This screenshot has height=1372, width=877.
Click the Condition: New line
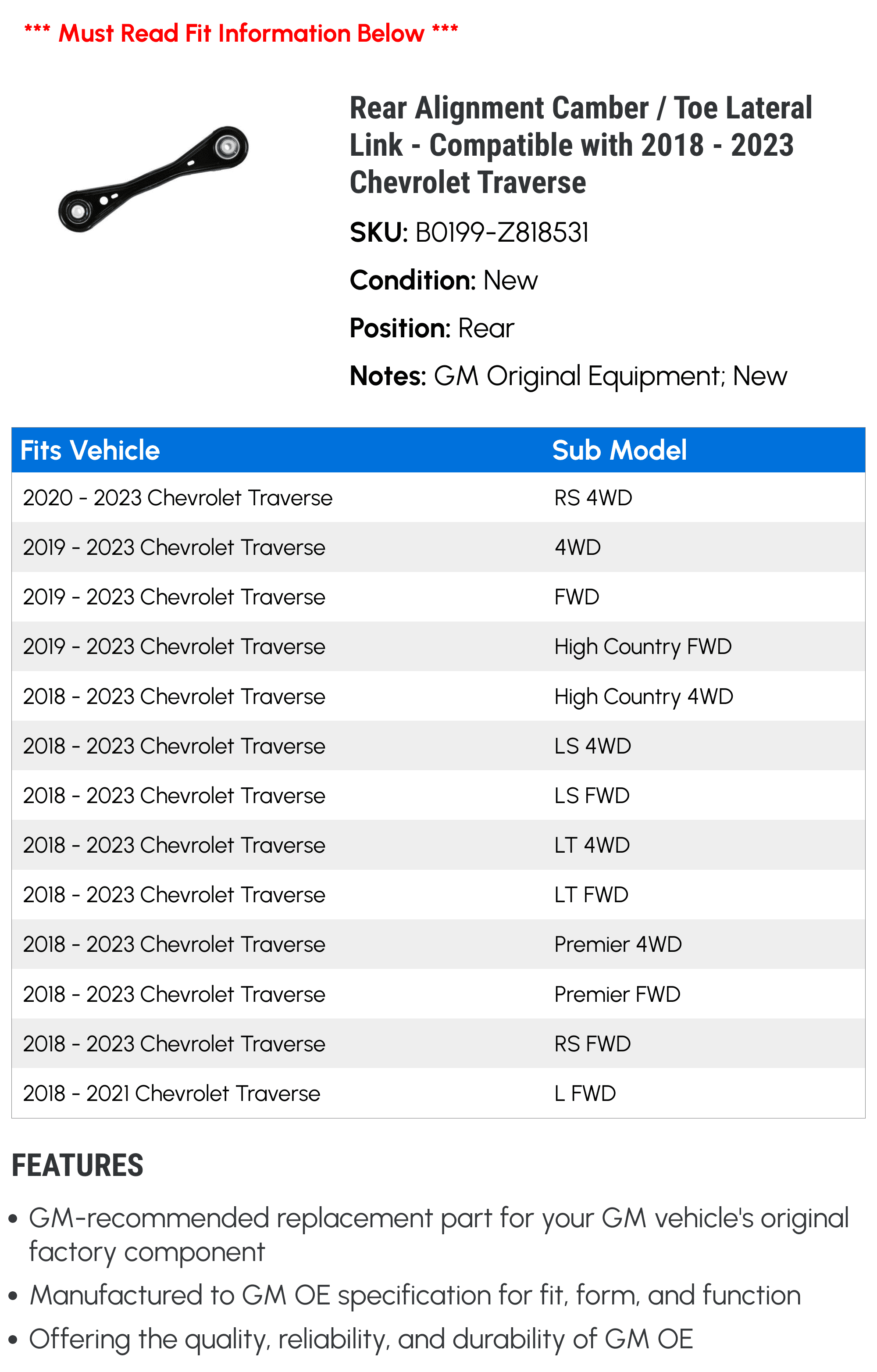(443, 280)
